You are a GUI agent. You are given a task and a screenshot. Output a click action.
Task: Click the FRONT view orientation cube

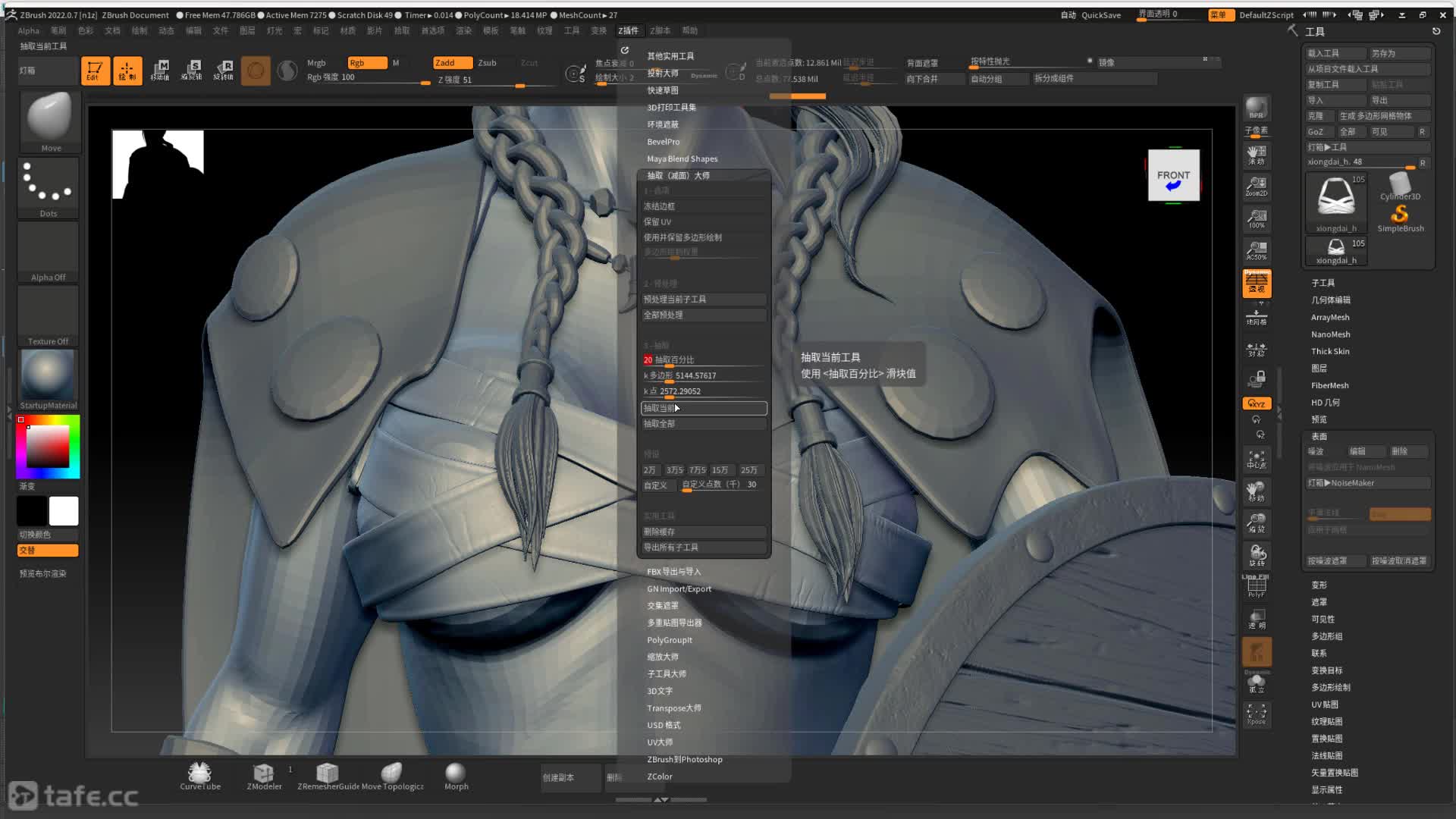point(1173,175)
